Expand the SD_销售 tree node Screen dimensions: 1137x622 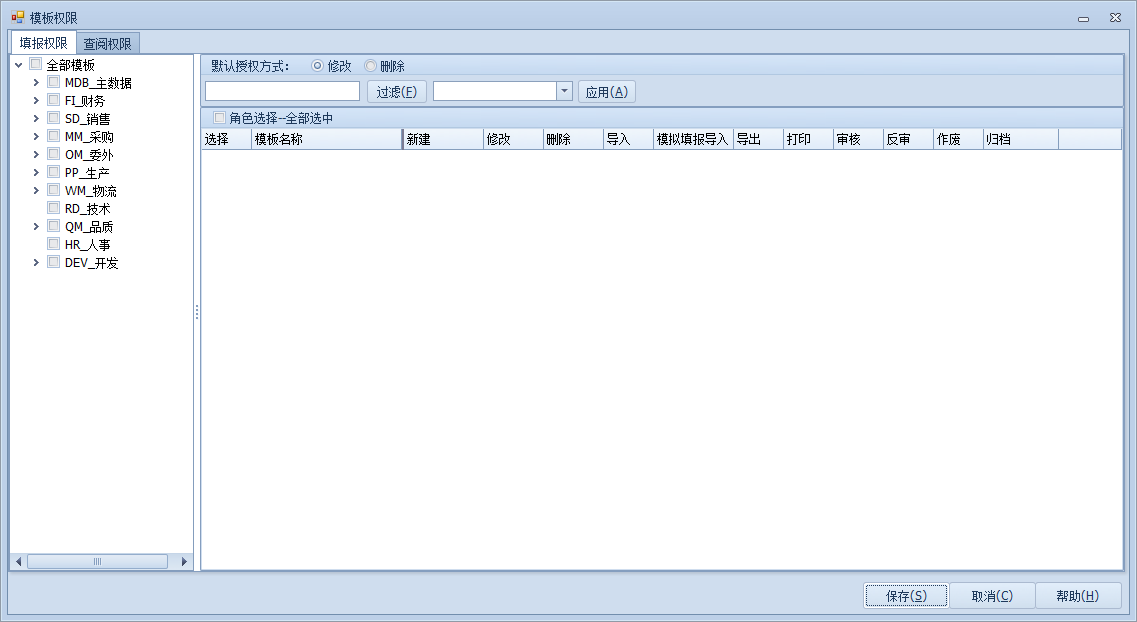(37, 119)
